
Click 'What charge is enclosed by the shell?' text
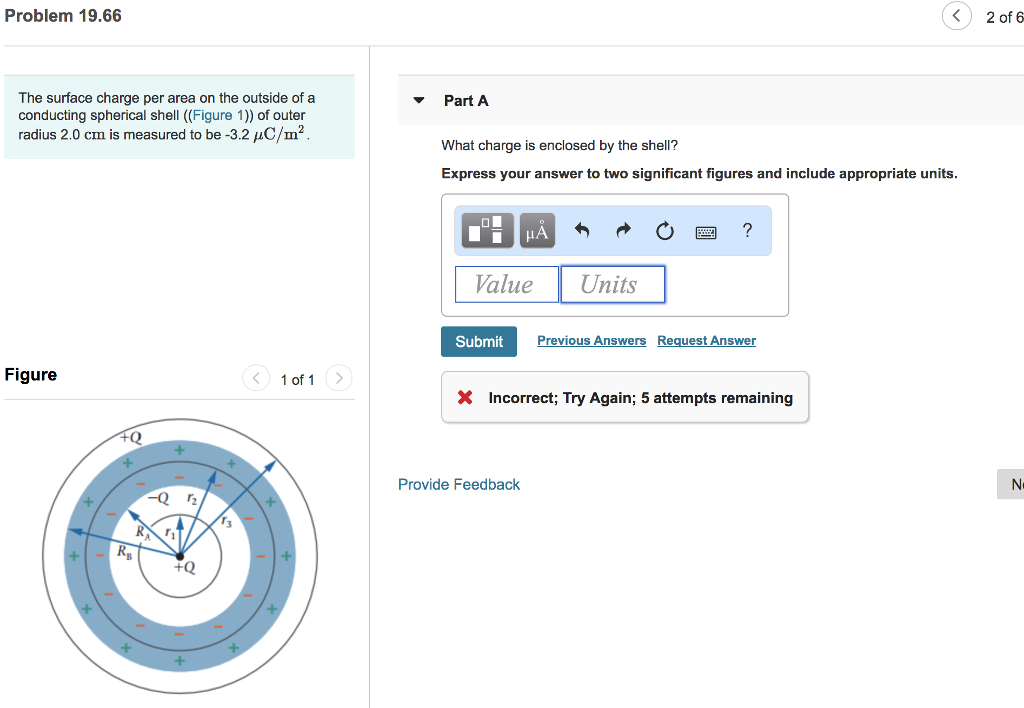[560, 145]
